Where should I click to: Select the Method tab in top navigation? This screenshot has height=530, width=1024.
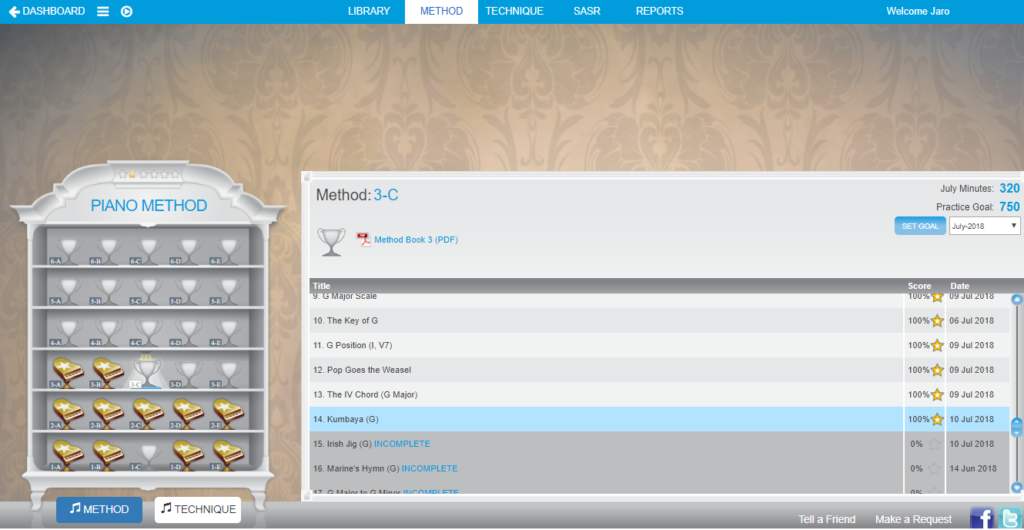441,12
